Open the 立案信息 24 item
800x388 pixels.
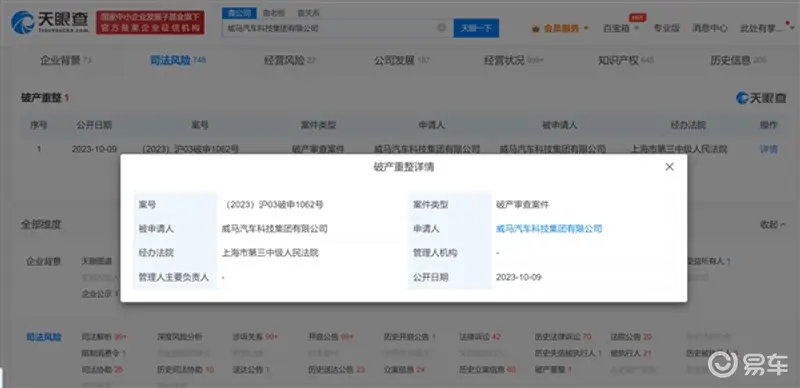point(404,369)
